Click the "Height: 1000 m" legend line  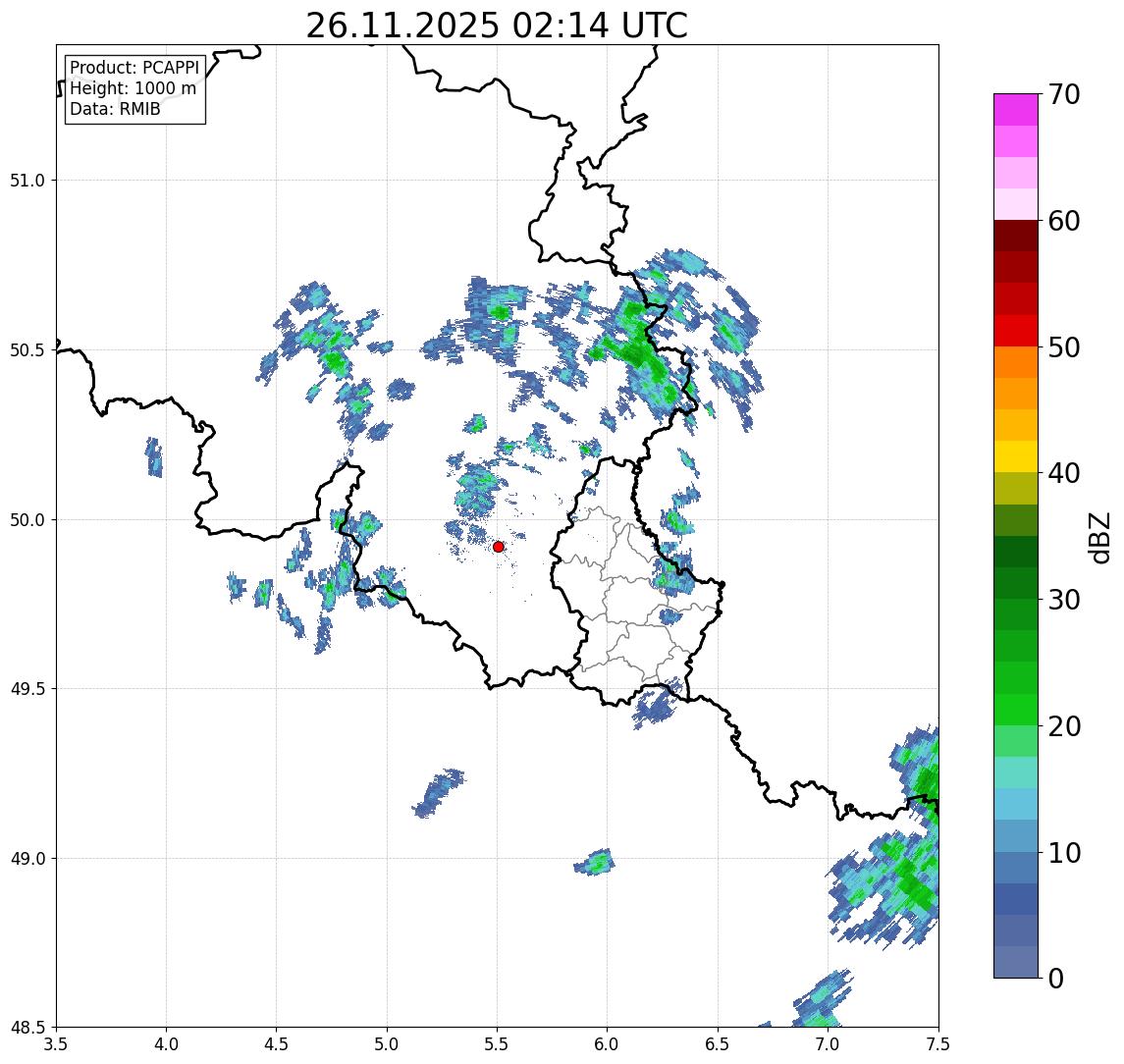133,88
